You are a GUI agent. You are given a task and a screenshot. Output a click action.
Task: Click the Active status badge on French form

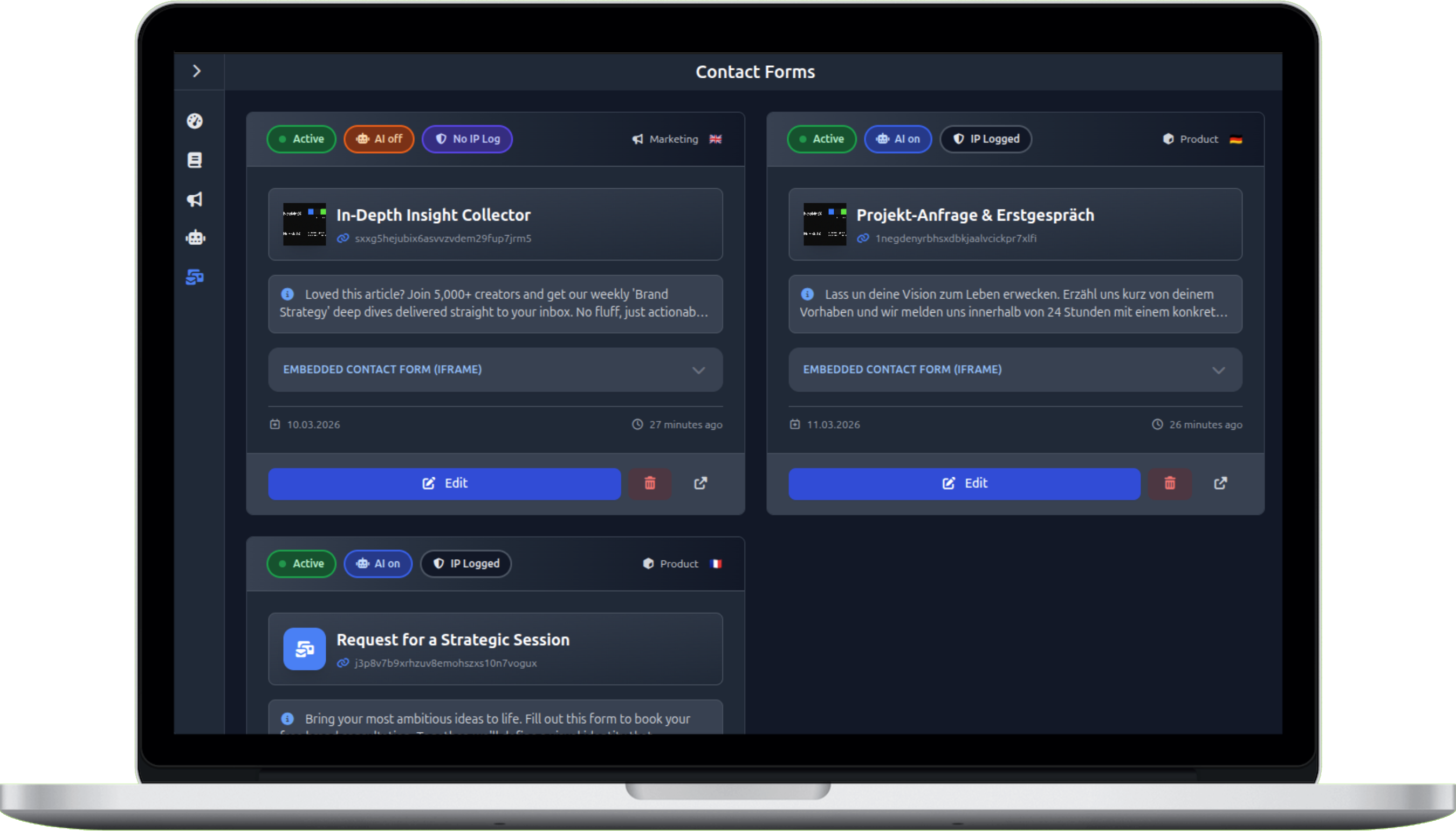(x=301, y=564)
